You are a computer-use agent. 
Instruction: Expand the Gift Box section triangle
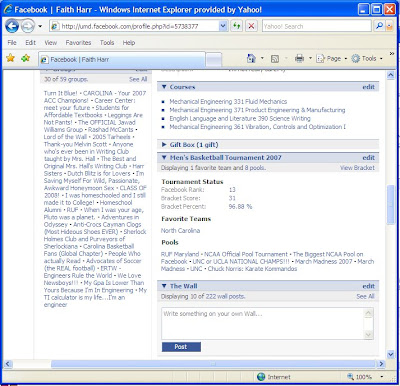pyautogui.click(x=164, y=145)
